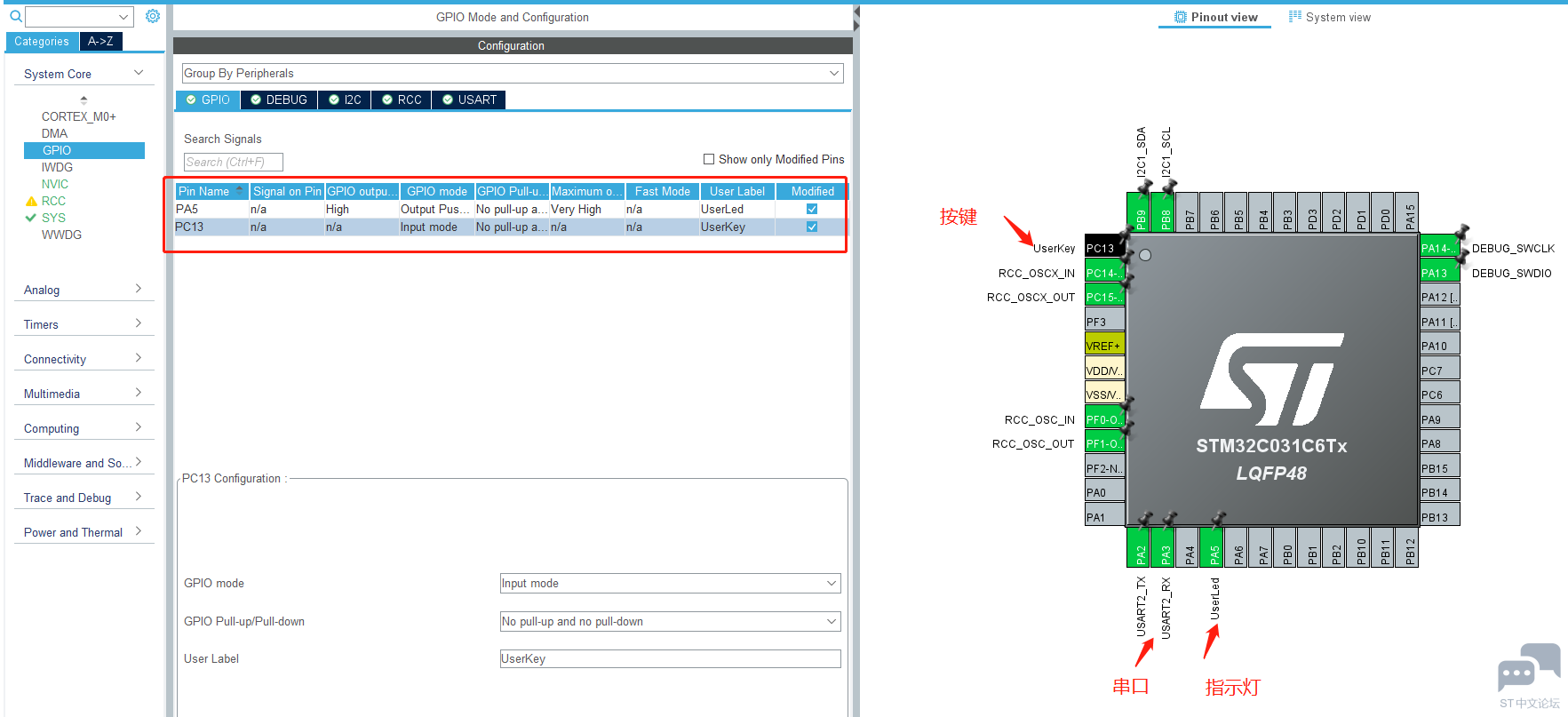Click the PA0 pin on the chip

(1105, 492)
